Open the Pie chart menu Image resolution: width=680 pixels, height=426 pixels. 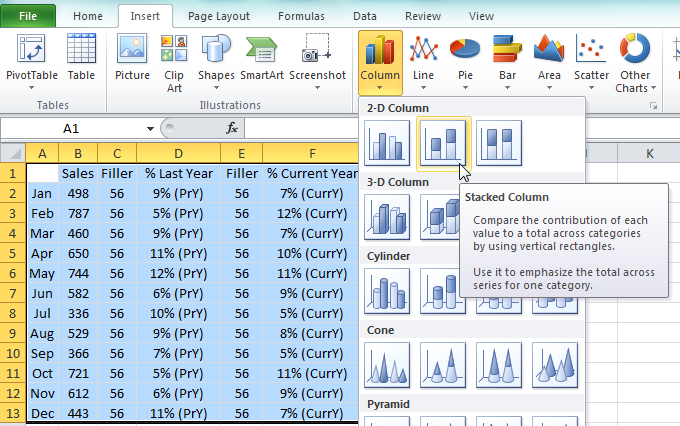[465, 62]
